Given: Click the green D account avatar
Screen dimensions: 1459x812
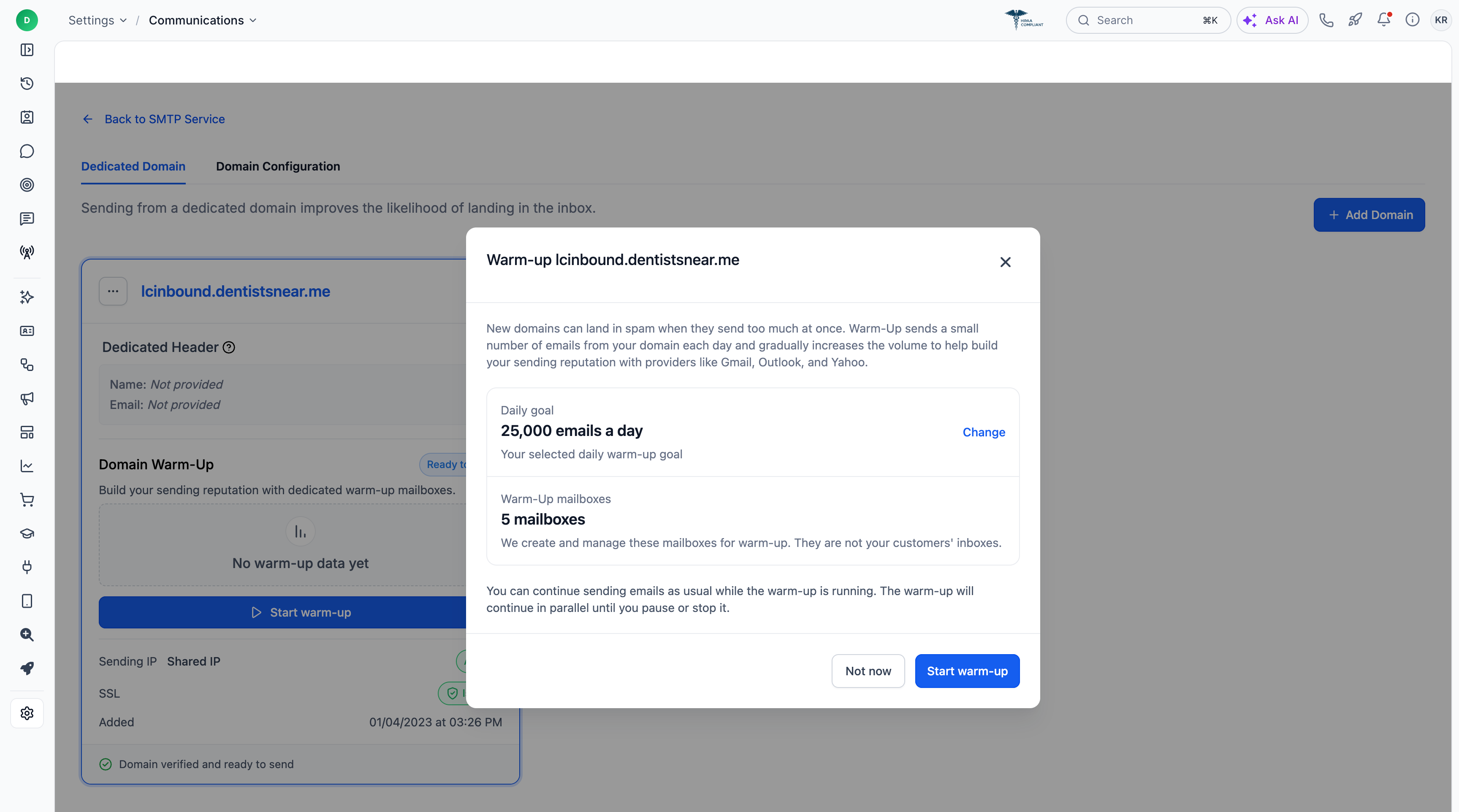Looking at the screenshot, I should (x=27, y=20).
